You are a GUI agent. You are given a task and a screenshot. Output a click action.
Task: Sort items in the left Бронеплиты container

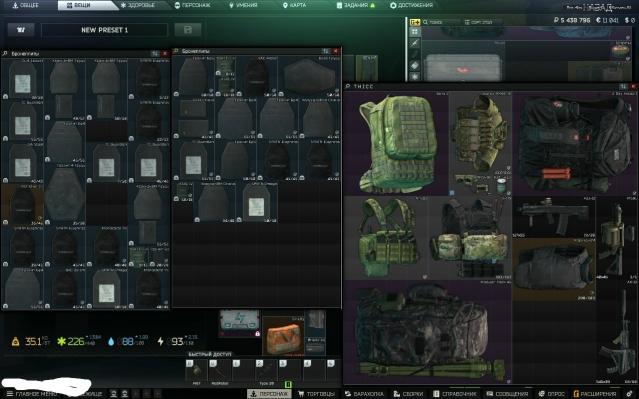click(x=155, y=53)
